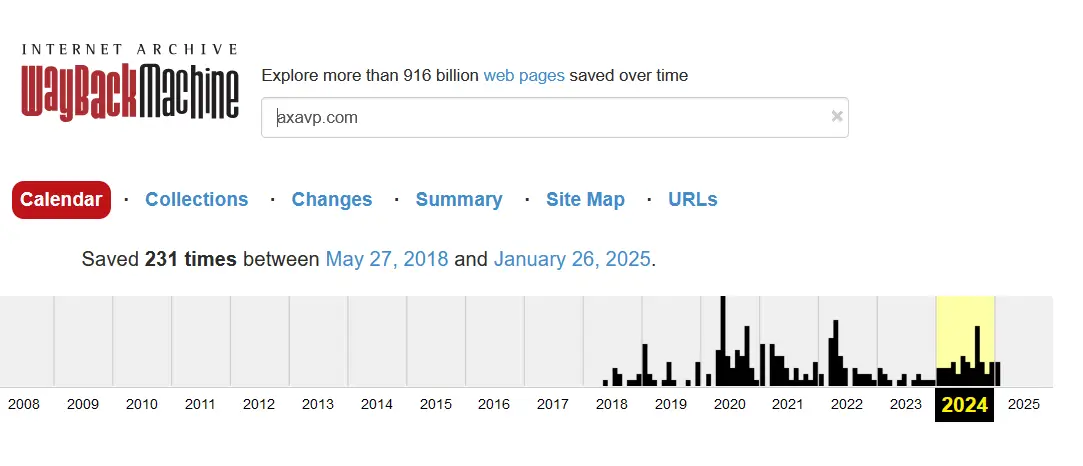Select year 2024 in the timeline
Screen dimensions: 1083x466
[964, 405]
